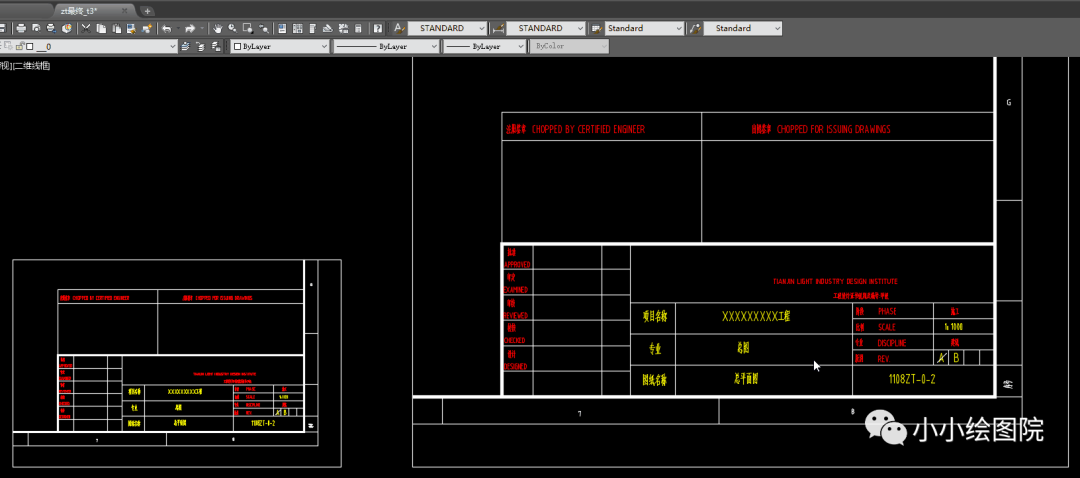The height and width of the screenshot is (478, 1080).
Task: Click 'CHOPPED FOR ISSUING DRAWINGS' text
Action: coord(833,129)
